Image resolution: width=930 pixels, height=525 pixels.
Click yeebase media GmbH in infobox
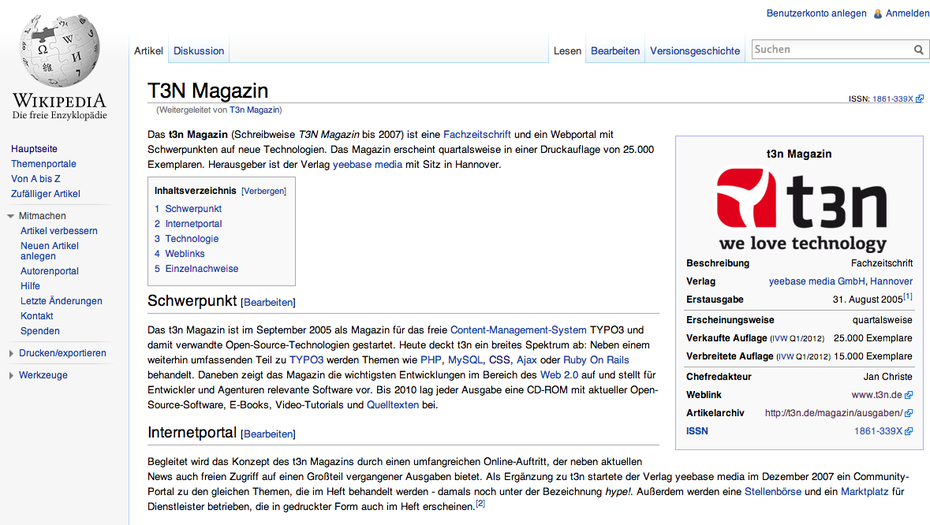coord(817,282)
